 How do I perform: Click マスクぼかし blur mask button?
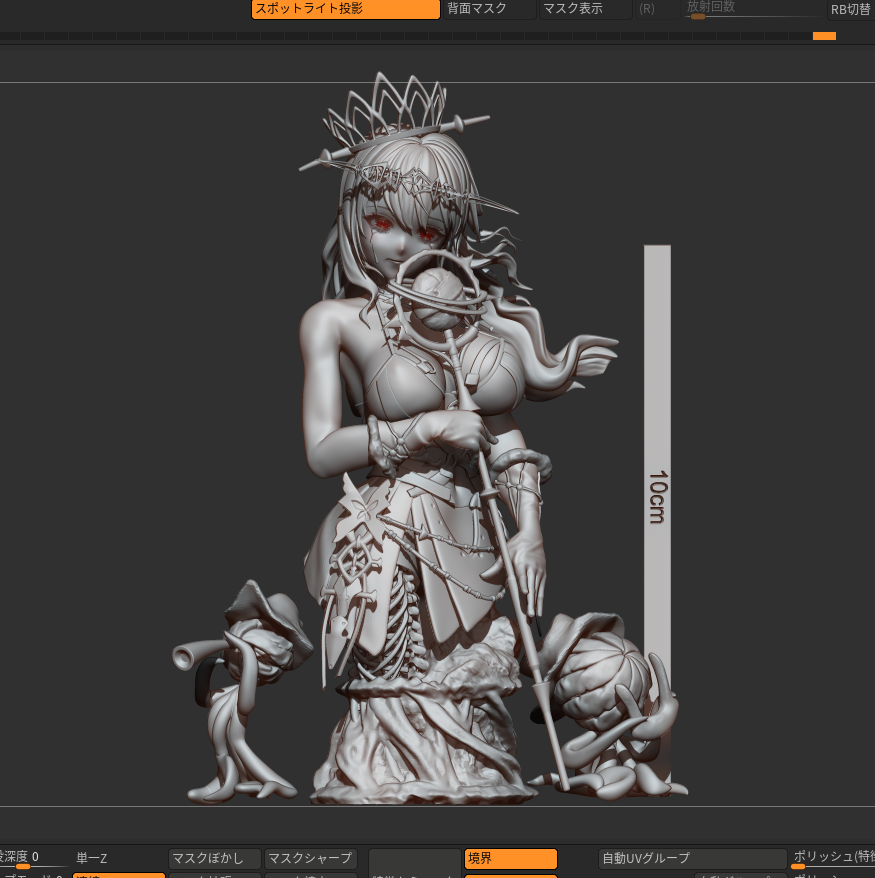coord(215,858)
